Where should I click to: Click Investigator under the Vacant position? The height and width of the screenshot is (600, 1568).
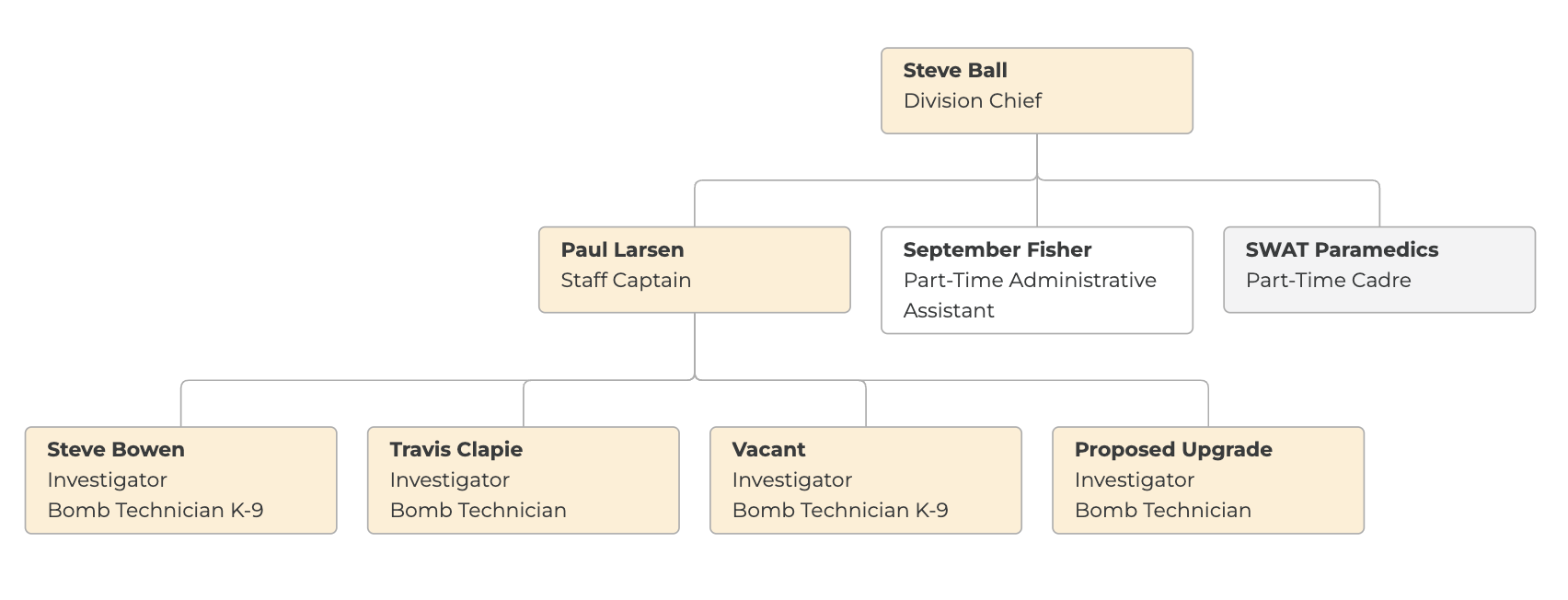pyautogui.click(x=791, y=480)
